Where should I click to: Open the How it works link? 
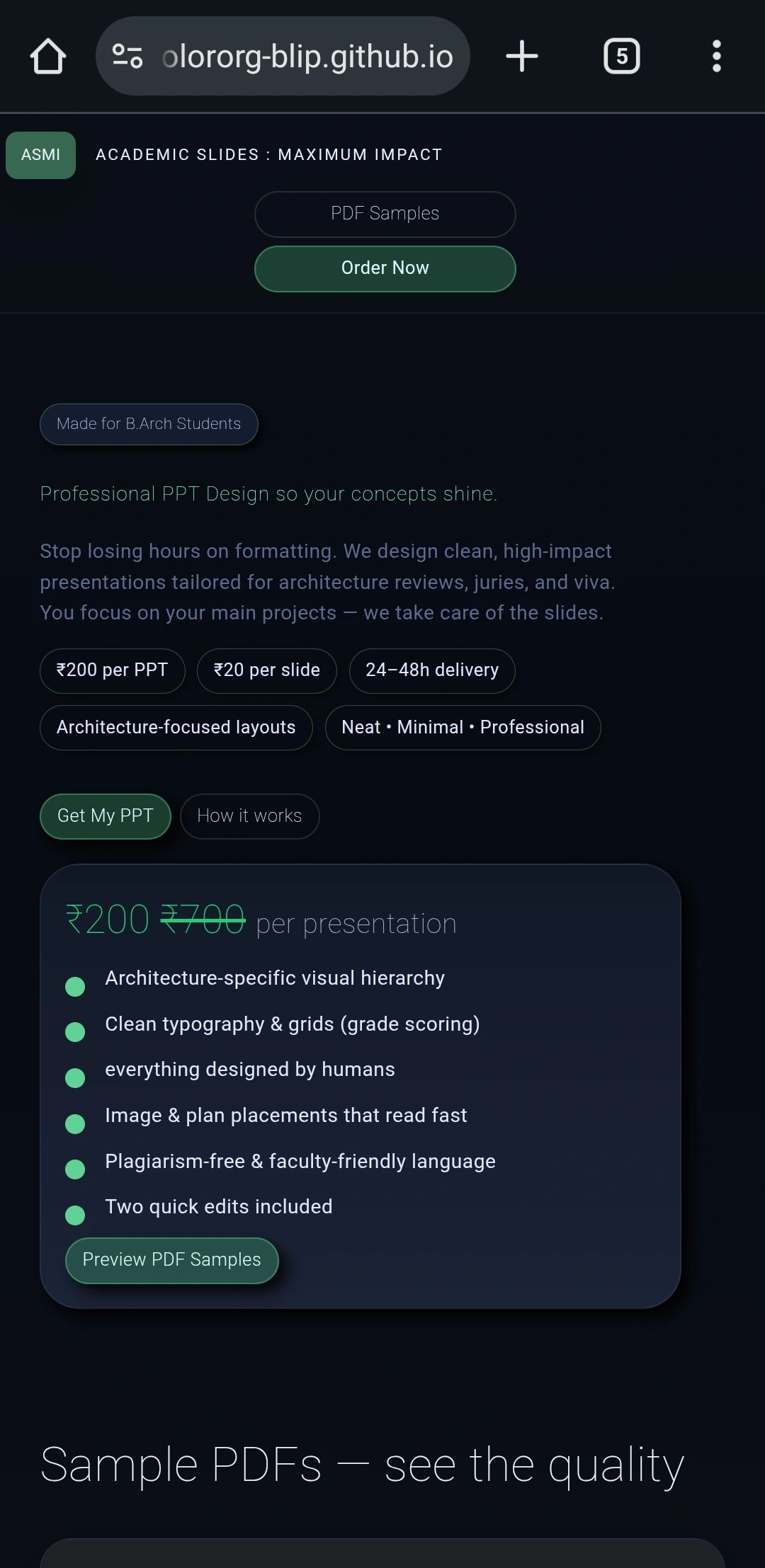[x=249, y=816]
